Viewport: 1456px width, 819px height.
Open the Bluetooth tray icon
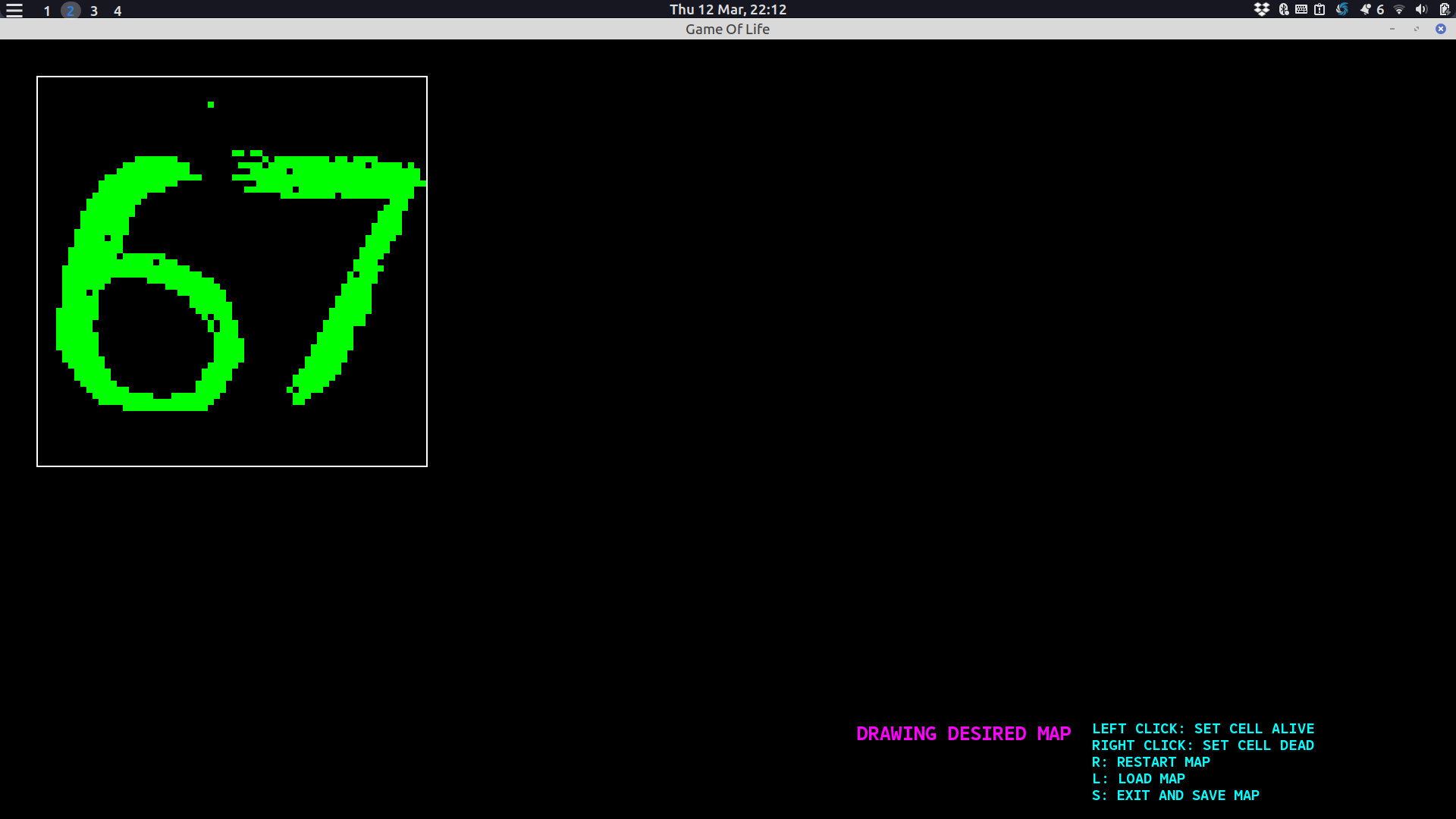(1283, 9)
